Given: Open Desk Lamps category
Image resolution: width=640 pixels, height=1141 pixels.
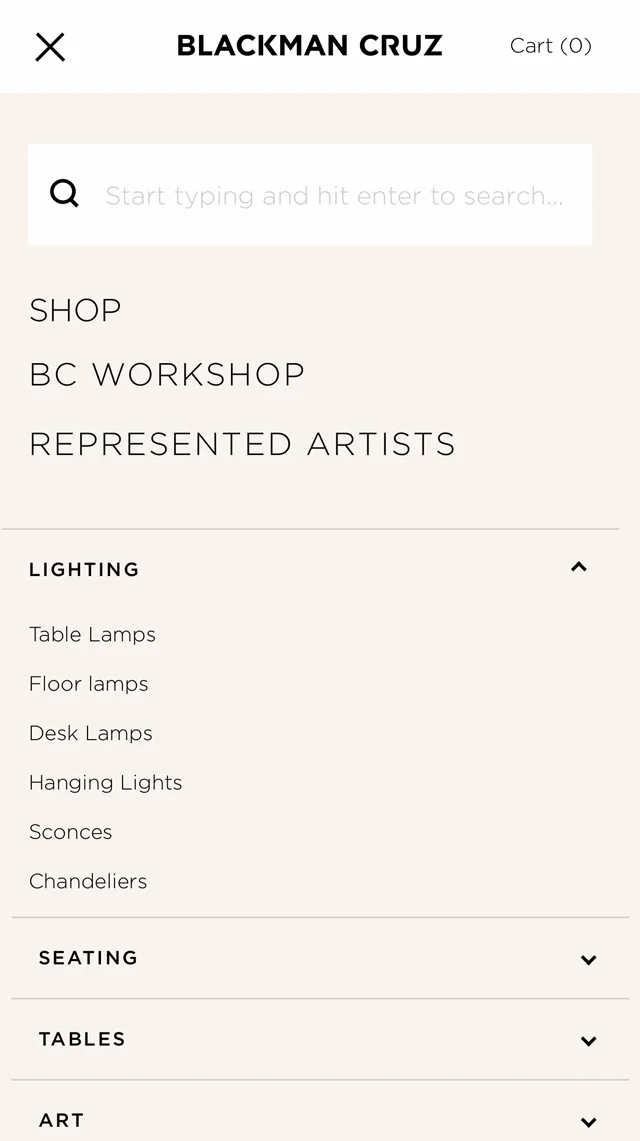Looking at the screenshot, I should (91, 733).
